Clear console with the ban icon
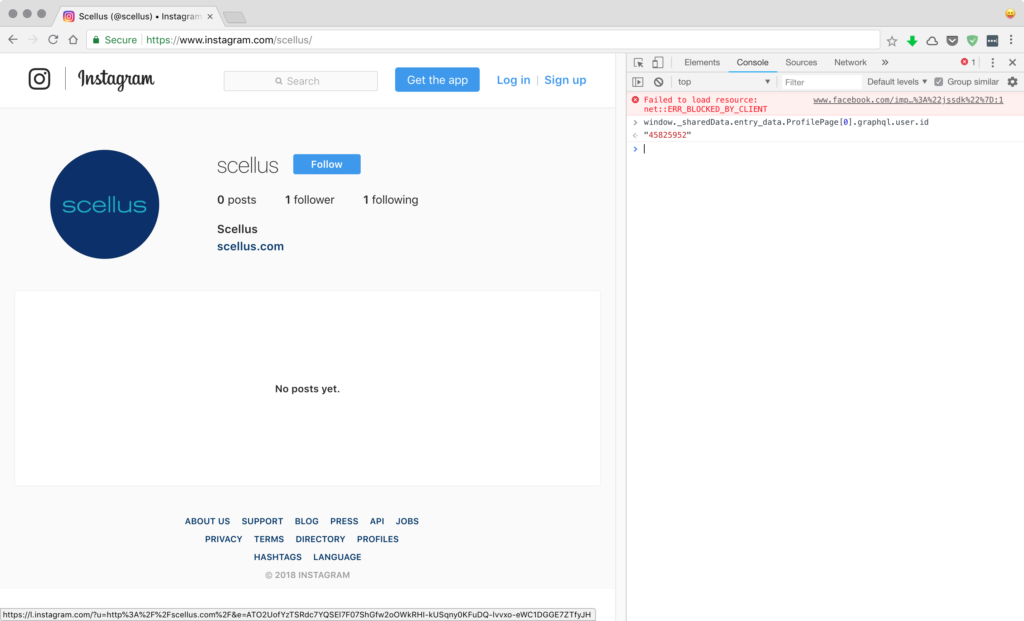 click(x=658, y=82)
